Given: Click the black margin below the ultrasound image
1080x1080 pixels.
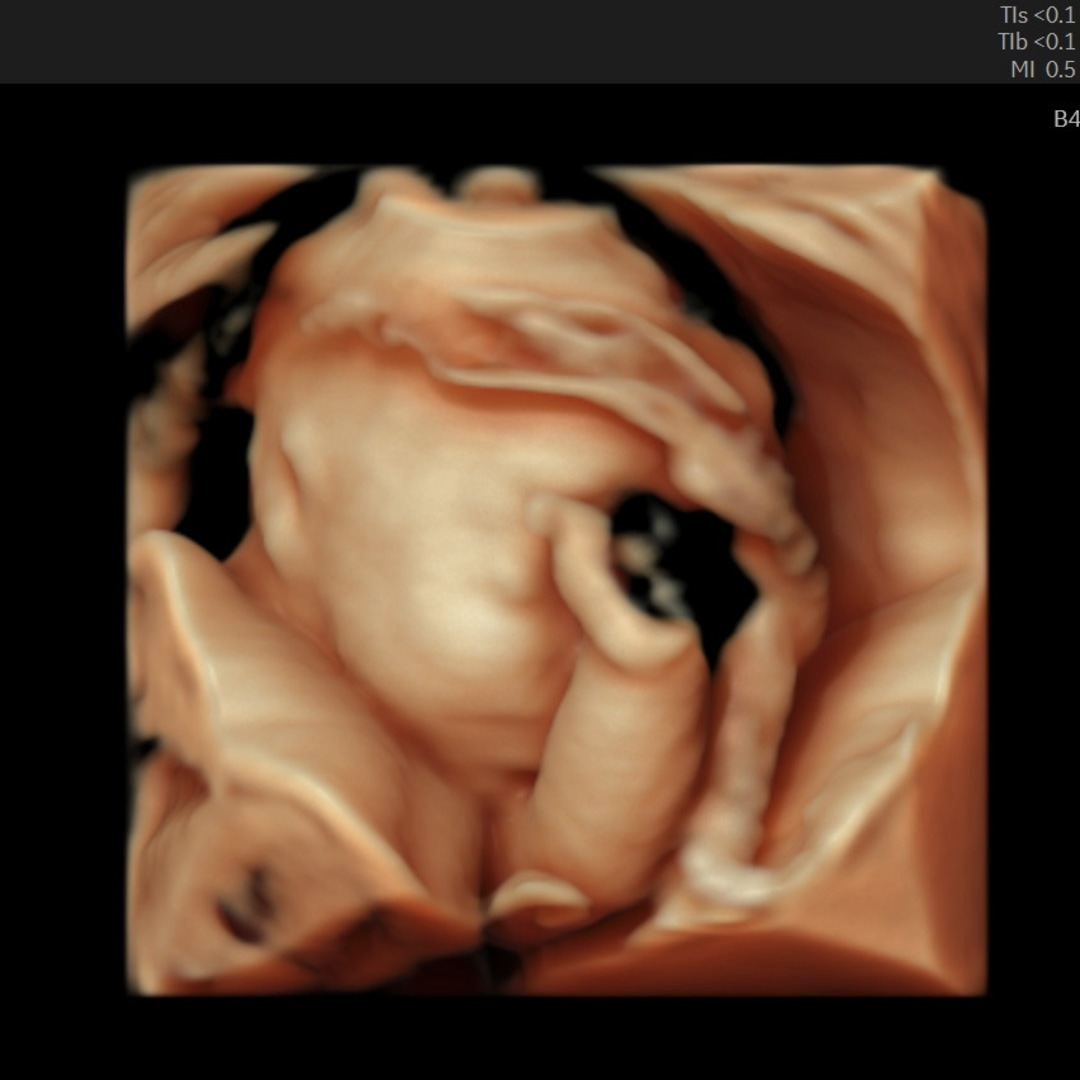Looking at the screenshot, I should [x=540, y=1040].
